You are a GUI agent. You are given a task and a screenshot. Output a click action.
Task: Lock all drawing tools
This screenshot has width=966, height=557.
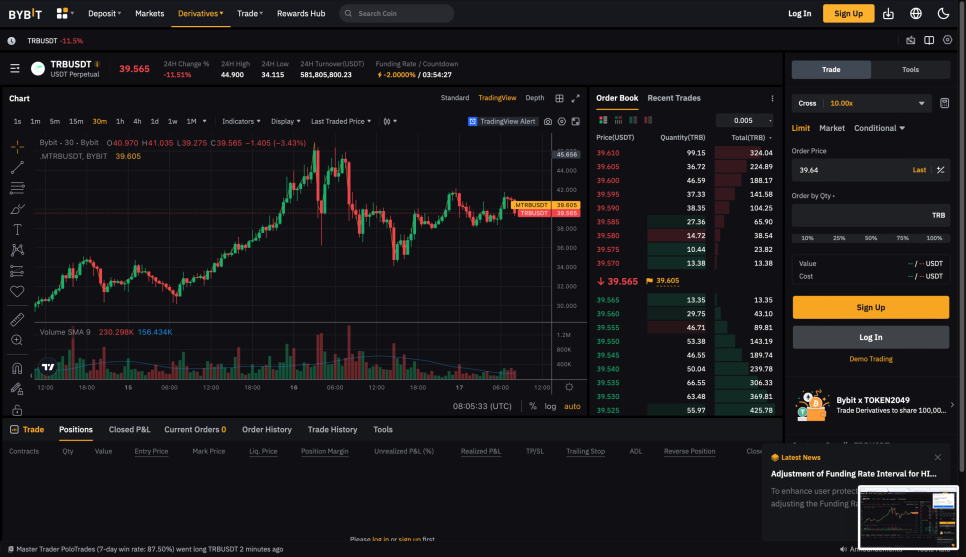(17, 410)
